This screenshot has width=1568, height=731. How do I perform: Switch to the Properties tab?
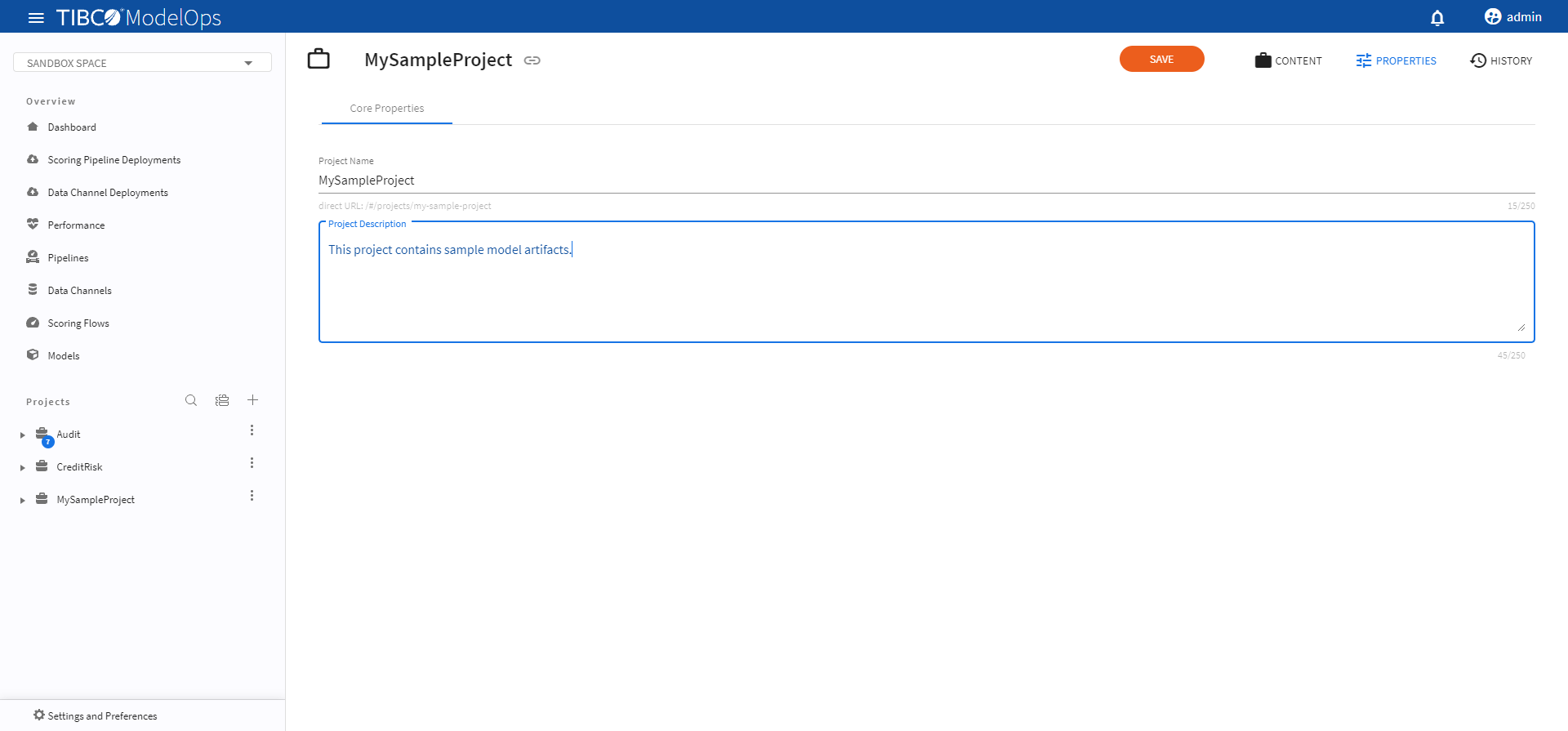(1396, 60)
